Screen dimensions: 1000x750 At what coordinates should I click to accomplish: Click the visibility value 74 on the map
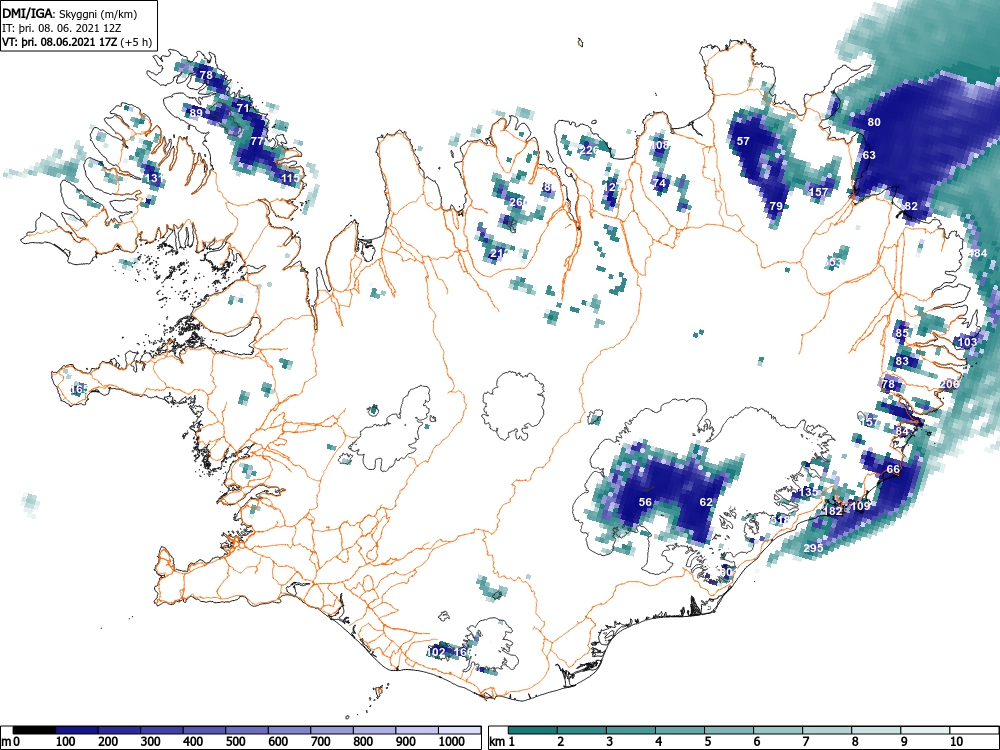(659, 183)
